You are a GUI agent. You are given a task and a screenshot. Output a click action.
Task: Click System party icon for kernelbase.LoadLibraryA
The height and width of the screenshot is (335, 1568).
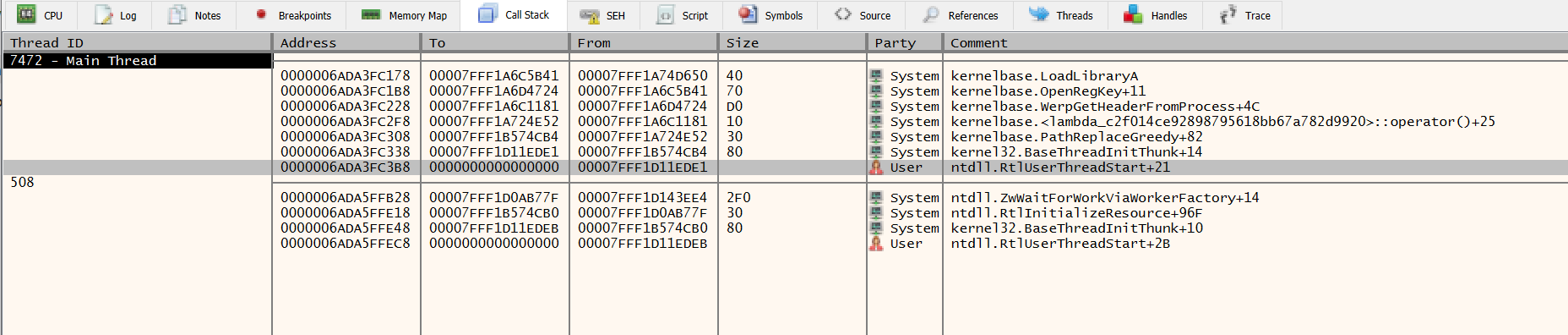[876, 76]
